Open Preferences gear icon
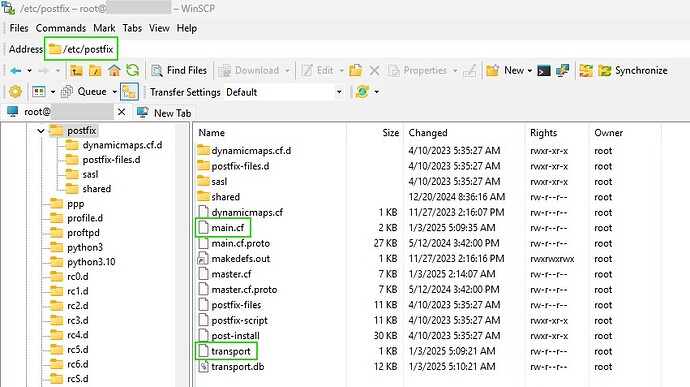The image size is (690, 387). pos(15,92)
